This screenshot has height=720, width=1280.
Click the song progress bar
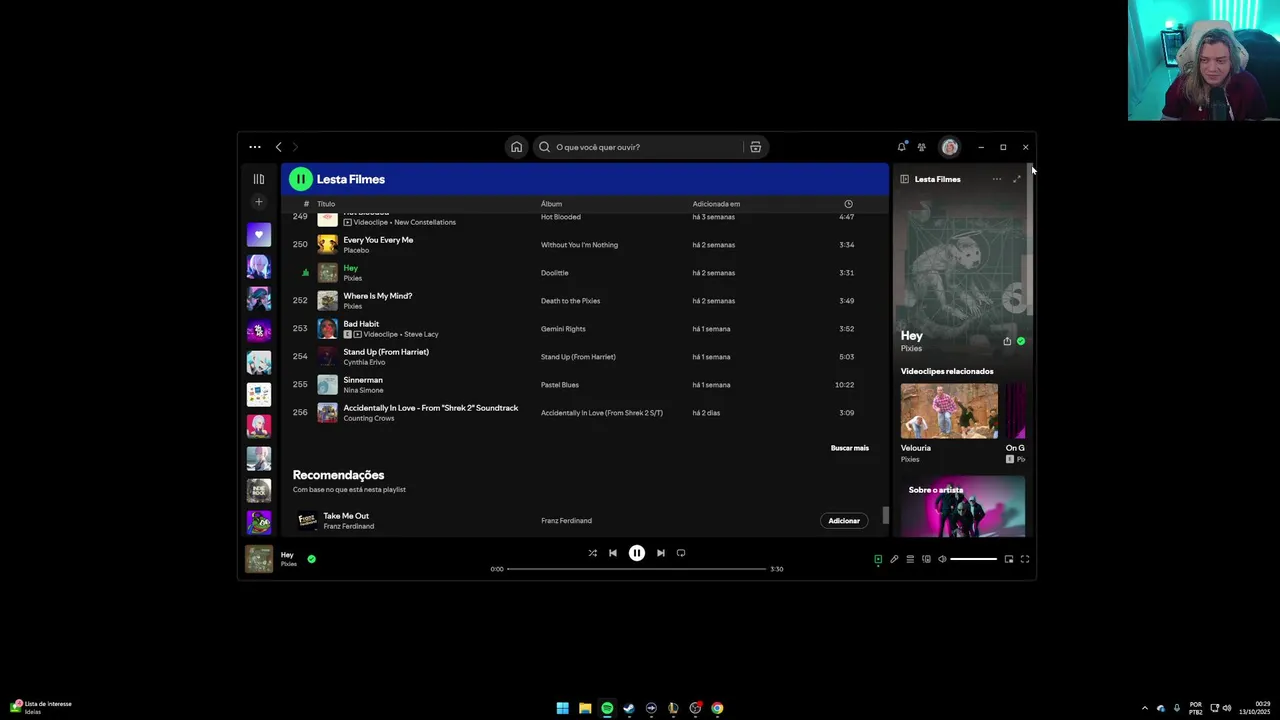(636, 569)
